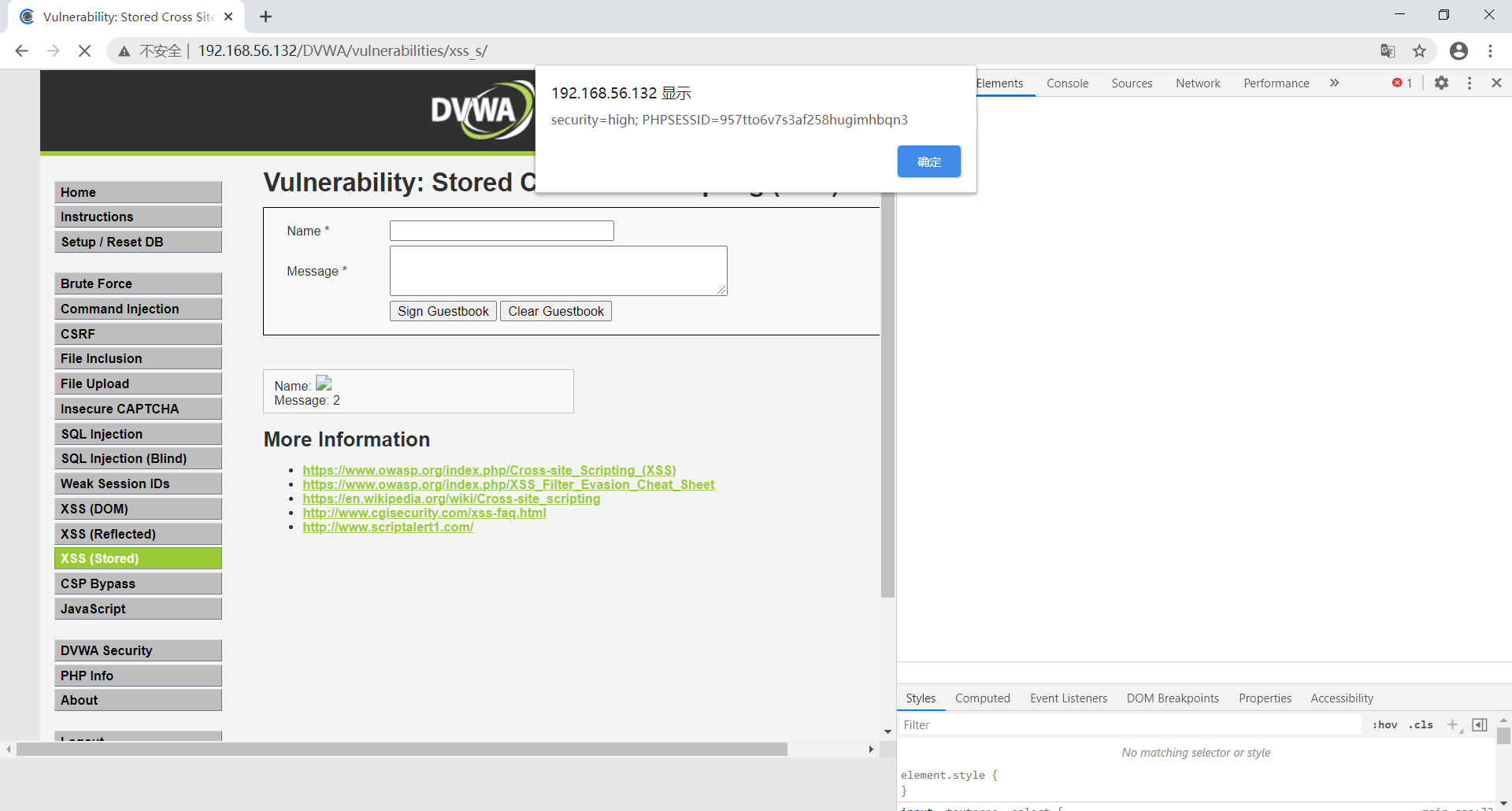The height and width of the screenshot is (811, 1512).
Task: Toggle the computed styles sidebar pane
Action: pyautogui.click(x=1480, y=724)
